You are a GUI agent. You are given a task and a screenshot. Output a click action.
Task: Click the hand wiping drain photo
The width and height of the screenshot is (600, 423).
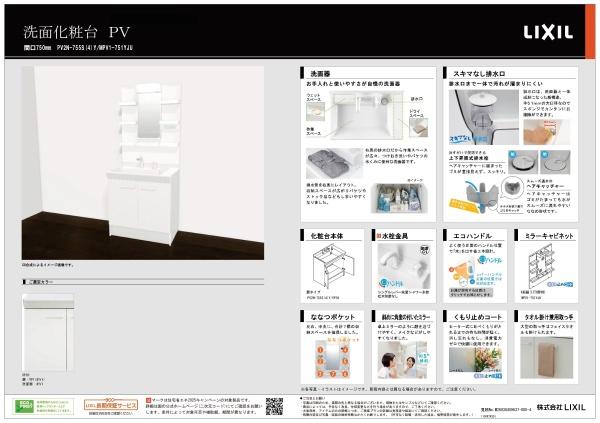tap(546, 132)
